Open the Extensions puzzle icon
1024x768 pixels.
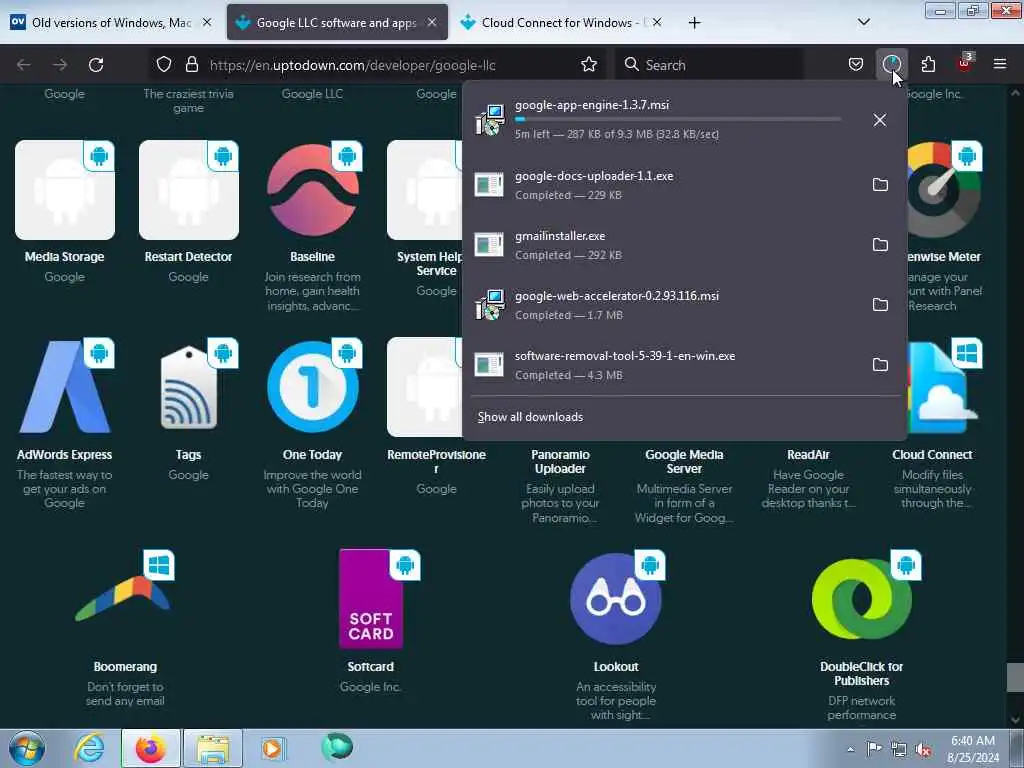(928, 65)
